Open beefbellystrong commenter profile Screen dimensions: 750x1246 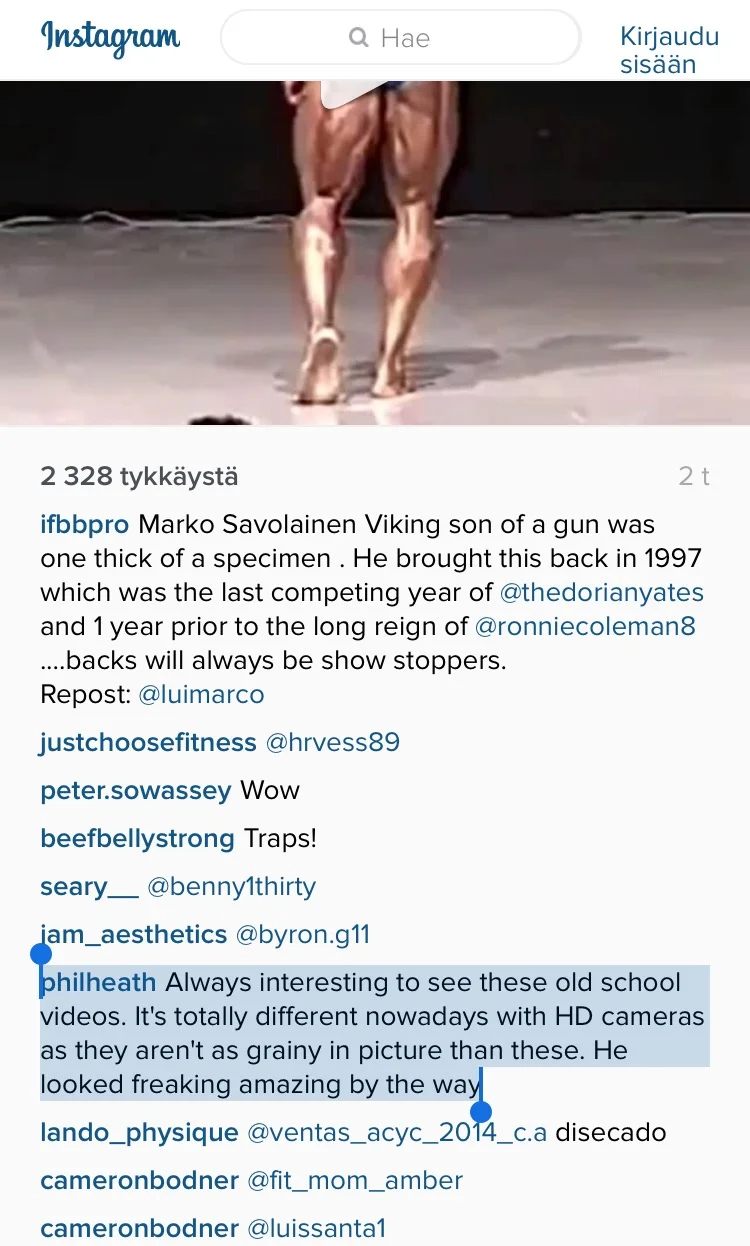137,838
